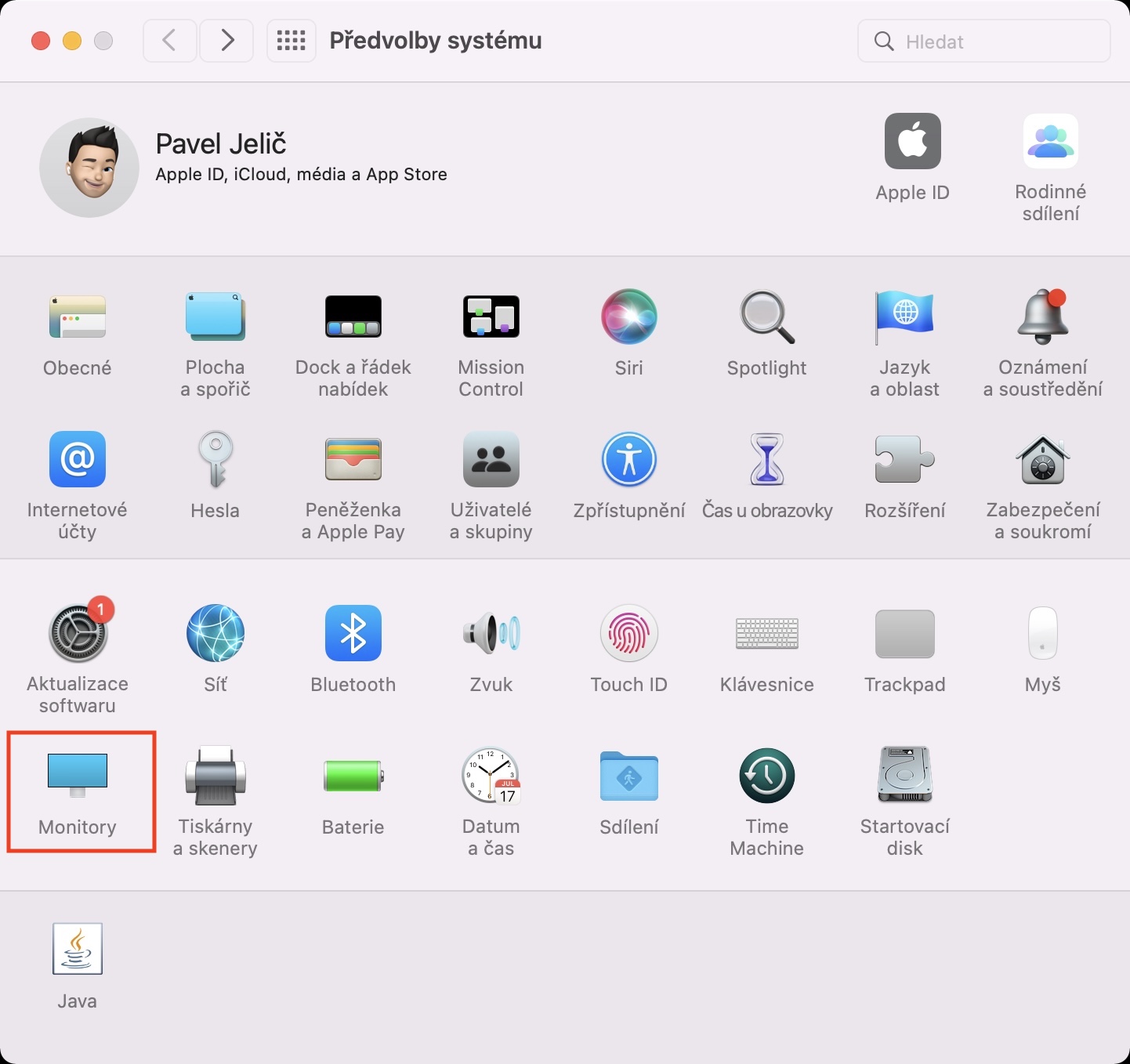
Task: Click the red close window button
Action: coord(41,41)
